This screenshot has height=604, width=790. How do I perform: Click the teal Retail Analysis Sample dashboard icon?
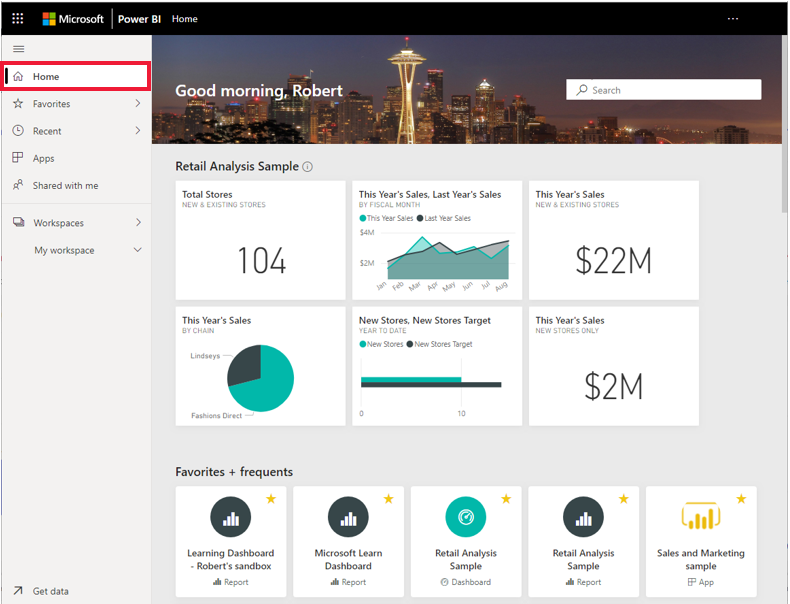tap(466, 517)
